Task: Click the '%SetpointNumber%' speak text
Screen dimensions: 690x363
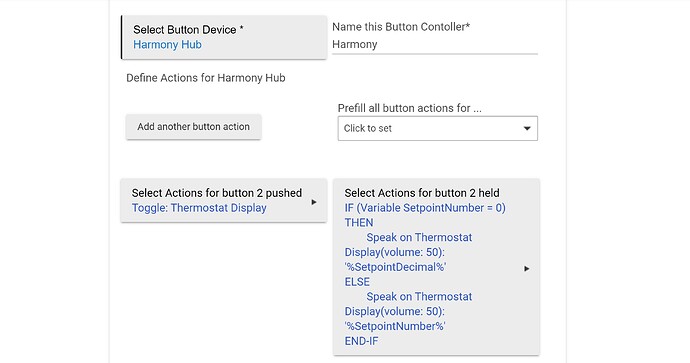Action: (x=395, y=326)
